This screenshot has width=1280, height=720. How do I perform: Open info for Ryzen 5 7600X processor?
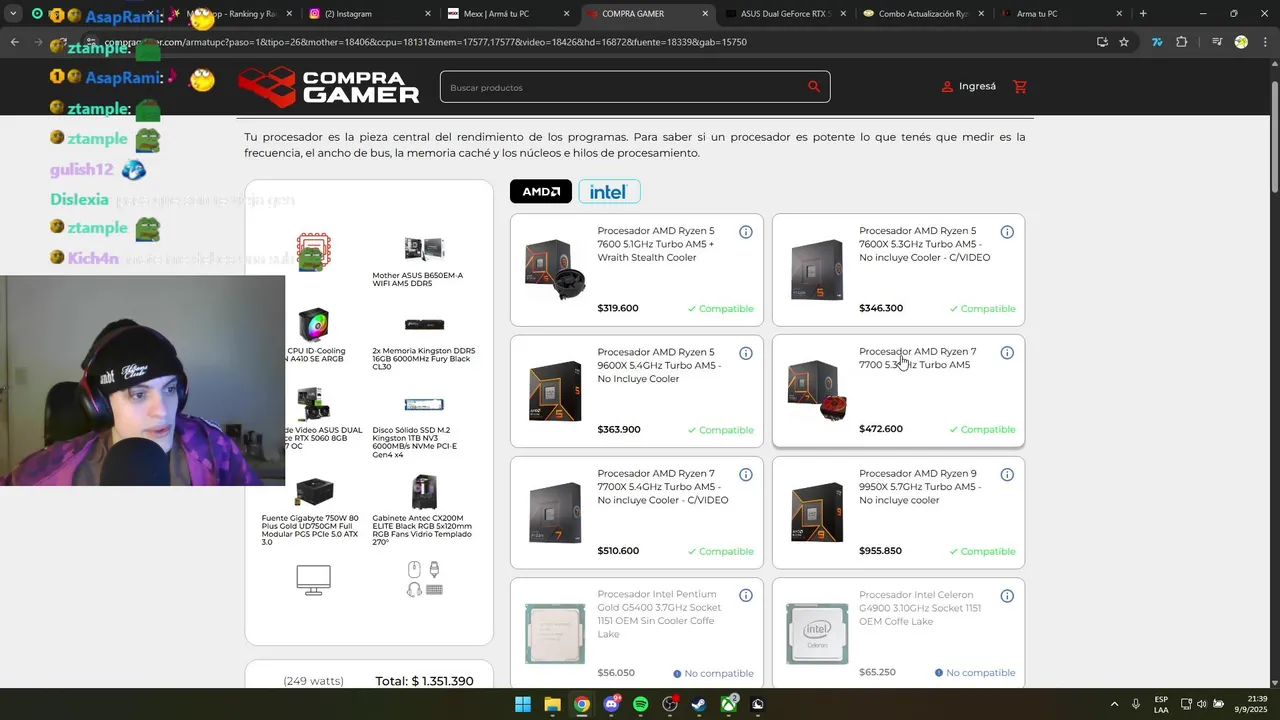tap(1007, 232)
